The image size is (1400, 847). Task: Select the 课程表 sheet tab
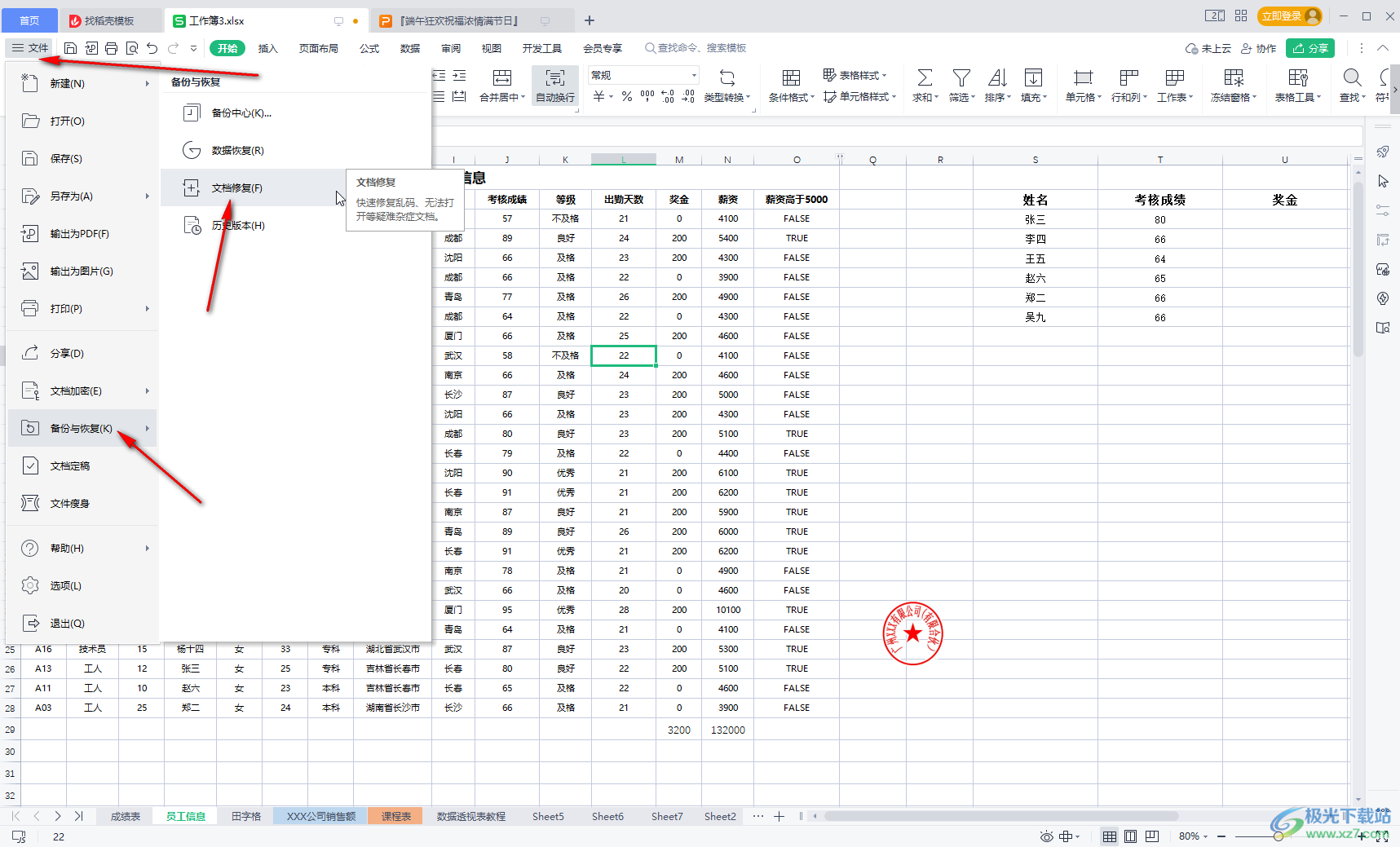[396, 816]
